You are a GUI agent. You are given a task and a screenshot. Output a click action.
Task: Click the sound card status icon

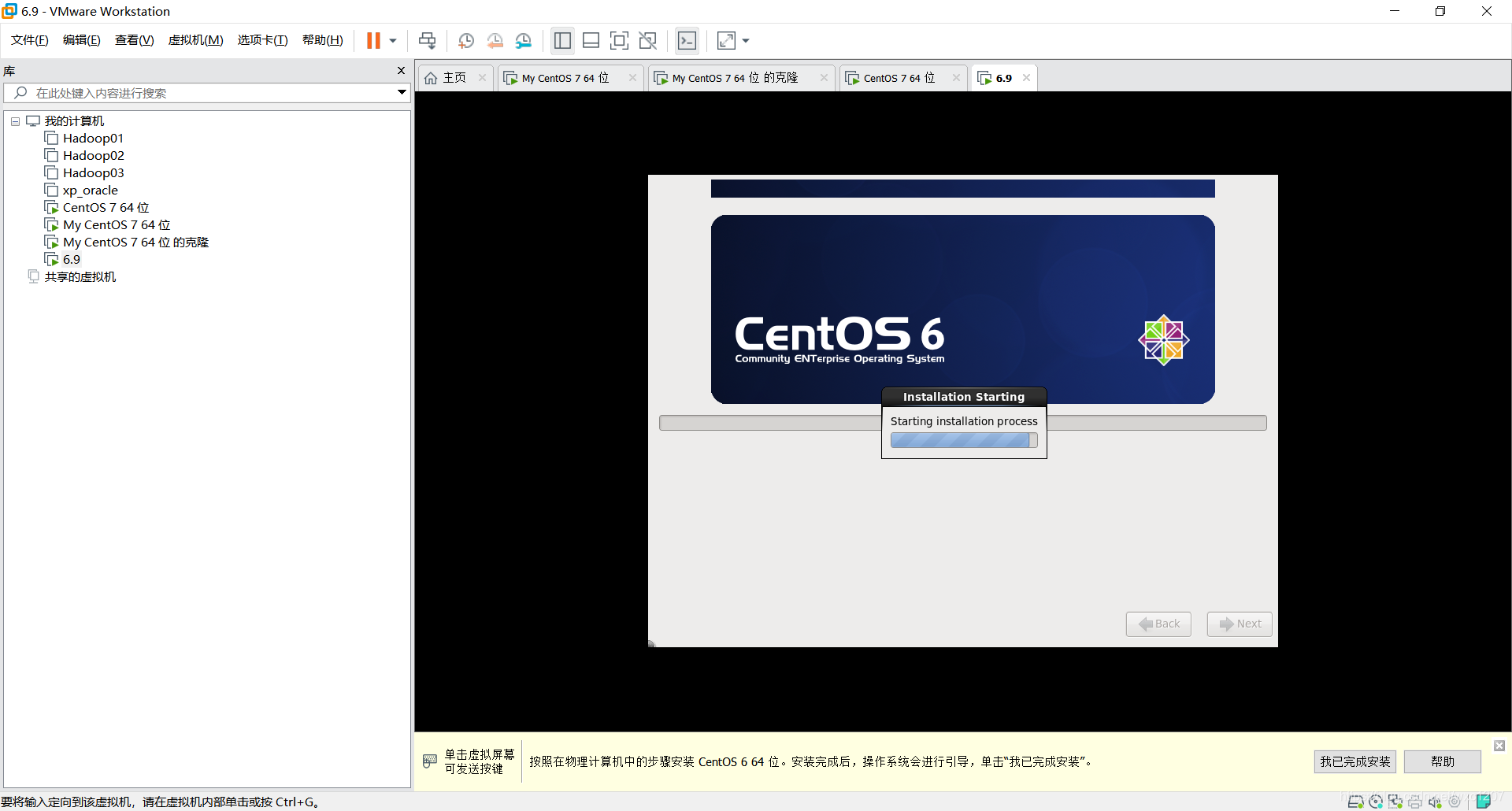(1435, 802)
